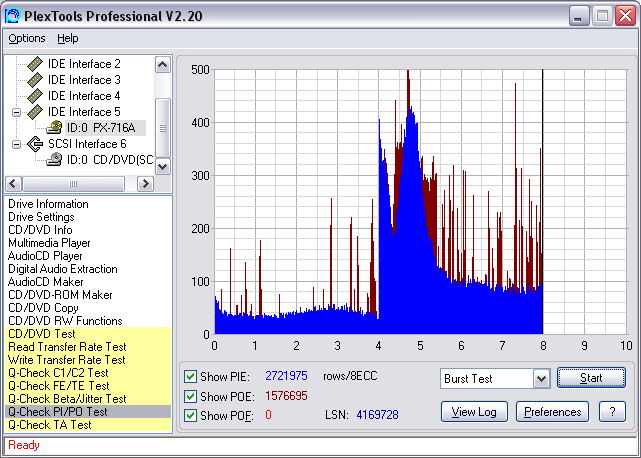Click the IDE Interface 5 chip icon
Screen dimensions: 641x458
pyautogui.click(x=35, y=112)
